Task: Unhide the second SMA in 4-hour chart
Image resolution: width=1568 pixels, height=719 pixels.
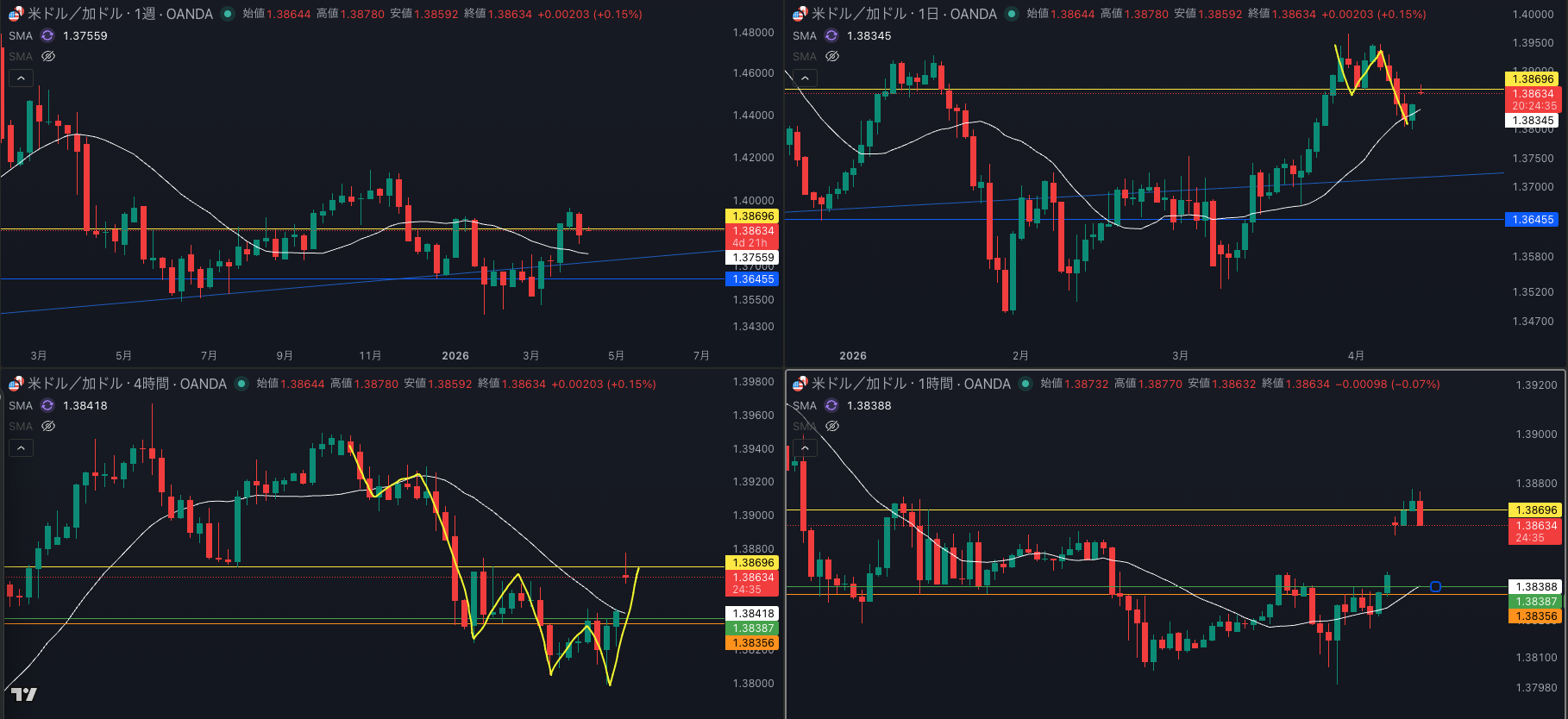Action: [x=48, y=426]
